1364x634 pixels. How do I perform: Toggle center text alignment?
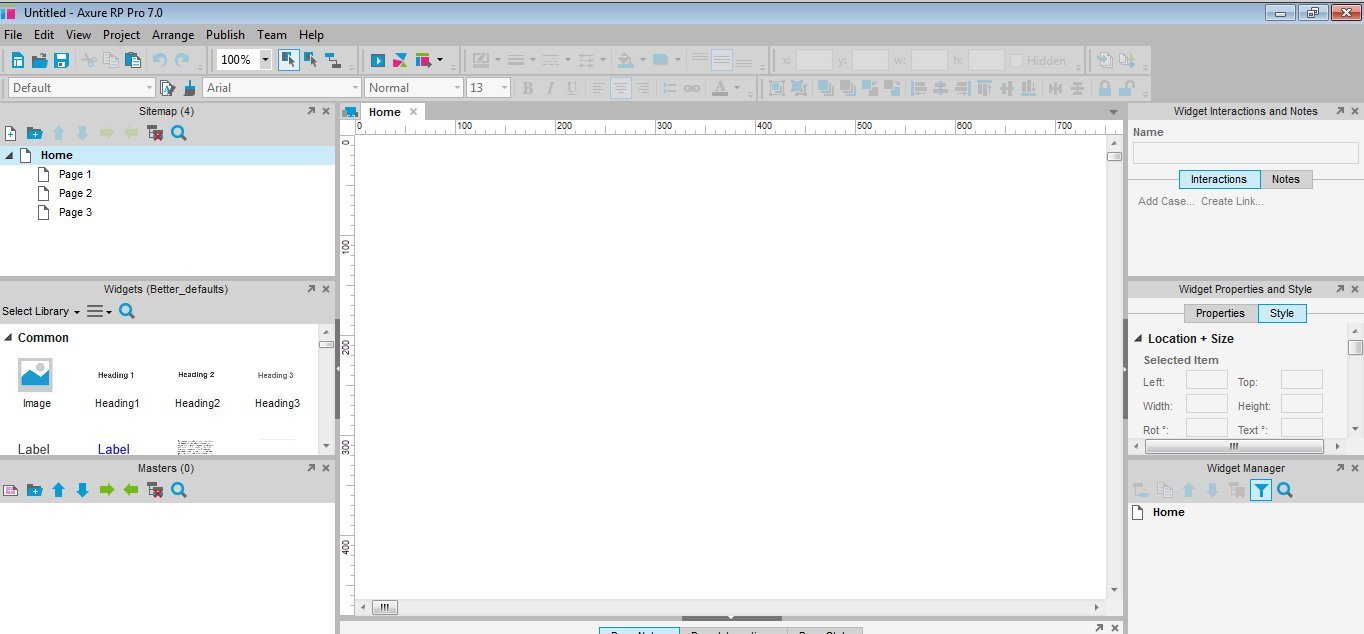(621, 88)
